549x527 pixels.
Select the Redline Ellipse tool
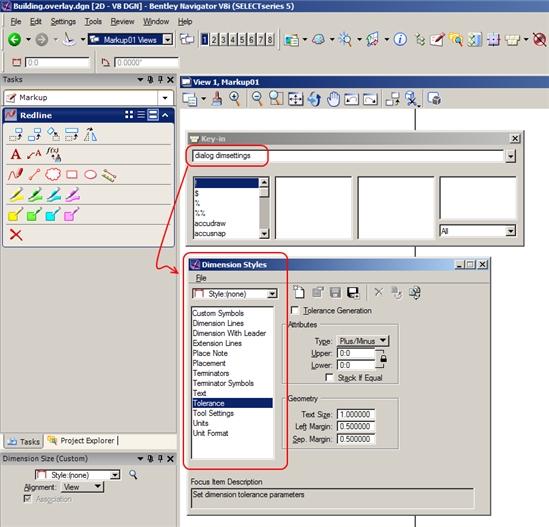click(90, 174)
